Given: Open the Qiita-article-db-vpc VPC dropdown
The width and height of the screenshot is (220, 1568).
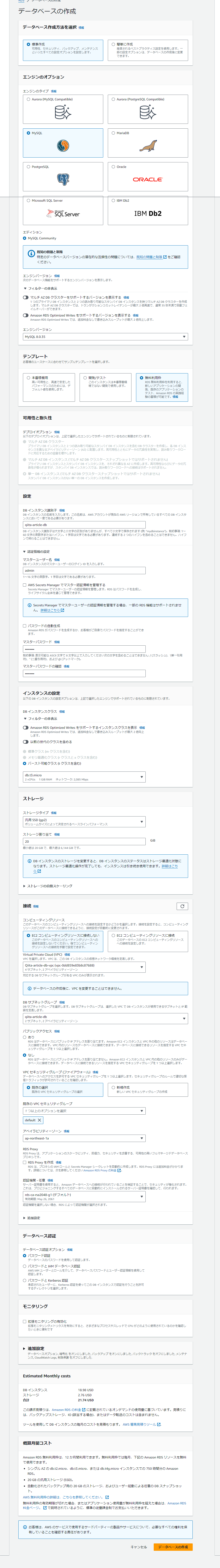Looking at the screenshot, I should 84,967.
